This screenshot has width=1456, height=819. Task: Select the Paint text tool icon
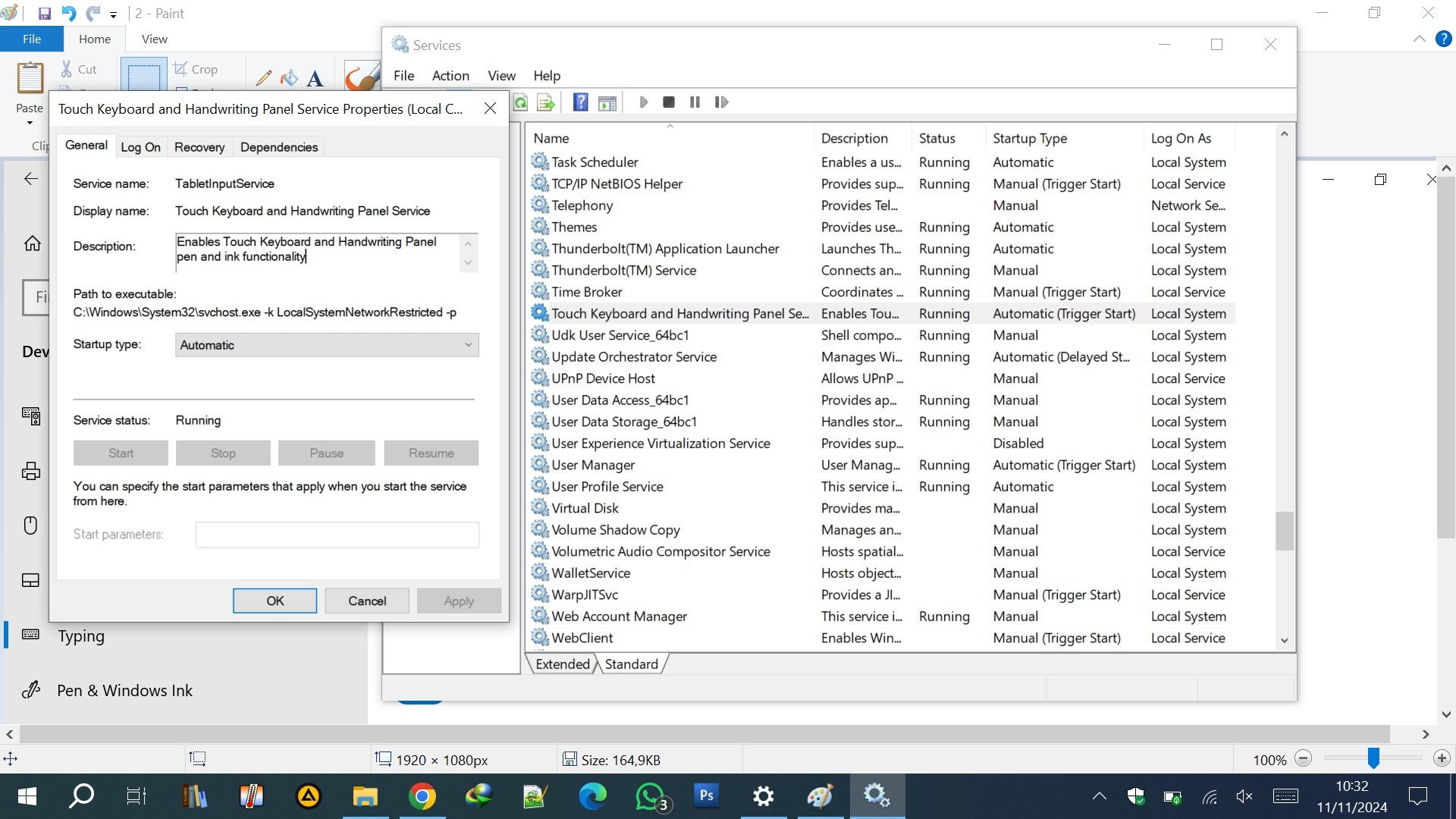315,78
